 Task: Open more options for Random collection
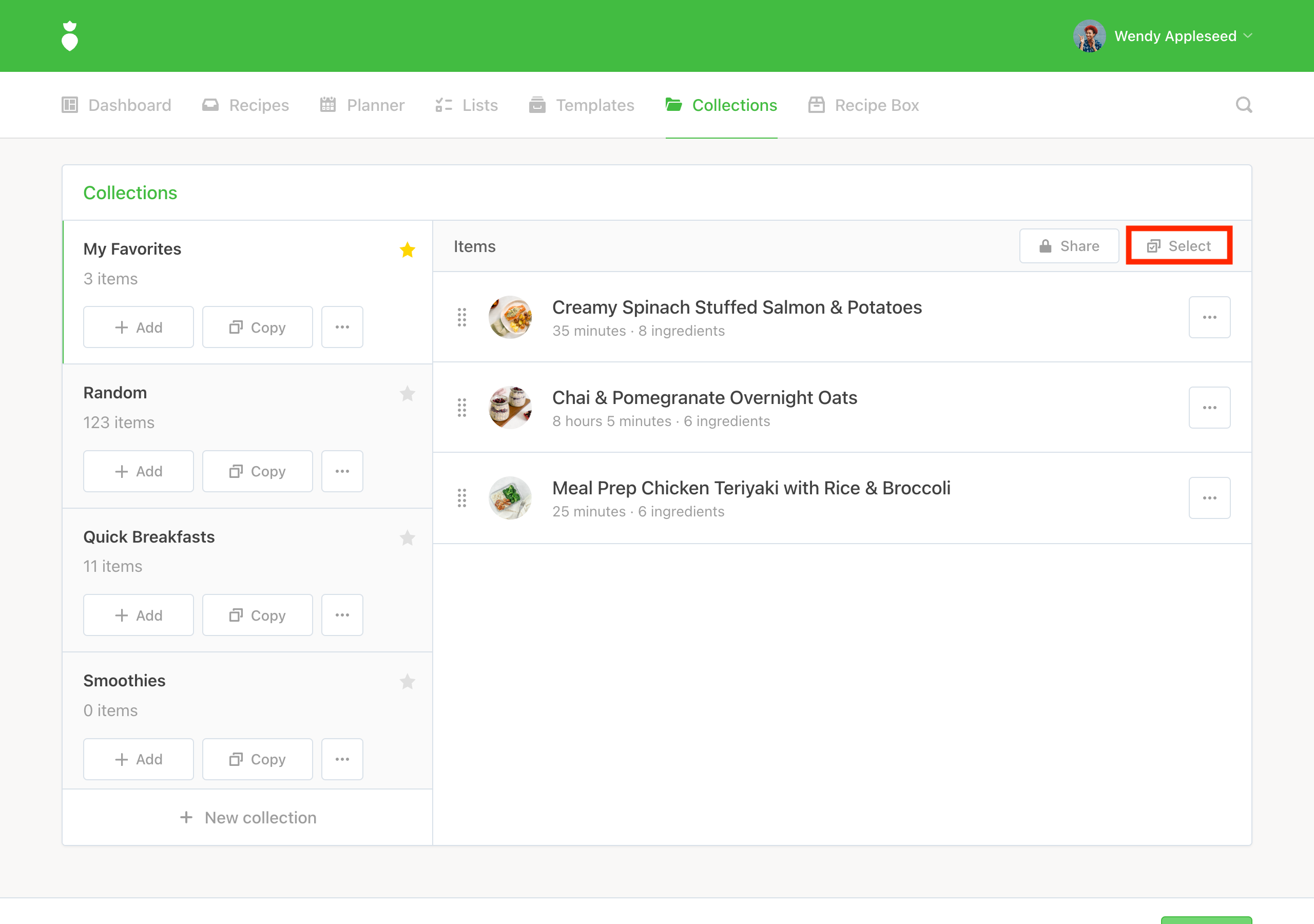tap(342, 471)
